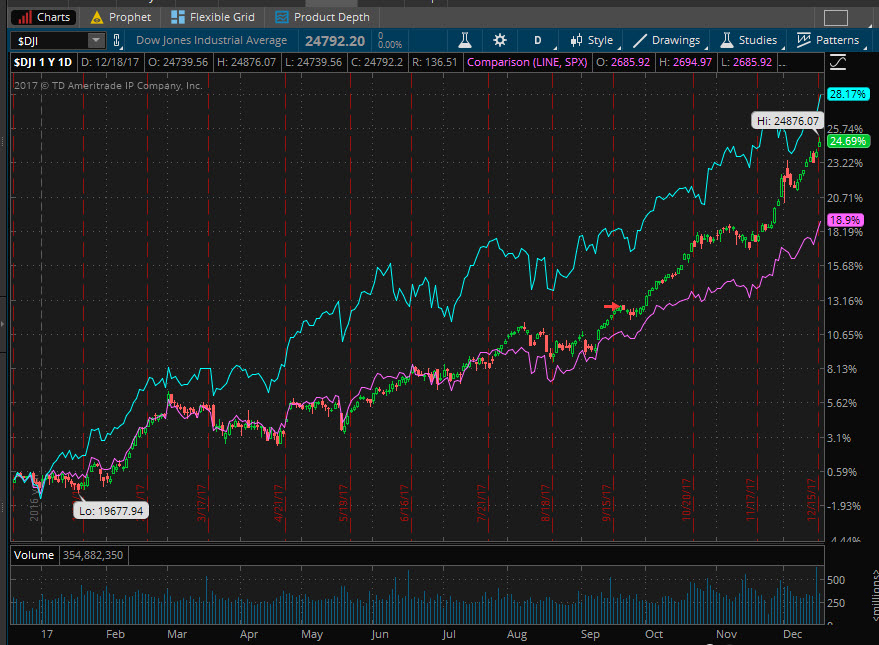
Task: Click the 'D: 12/18/17' date readout
Action: tap(110, 62)
